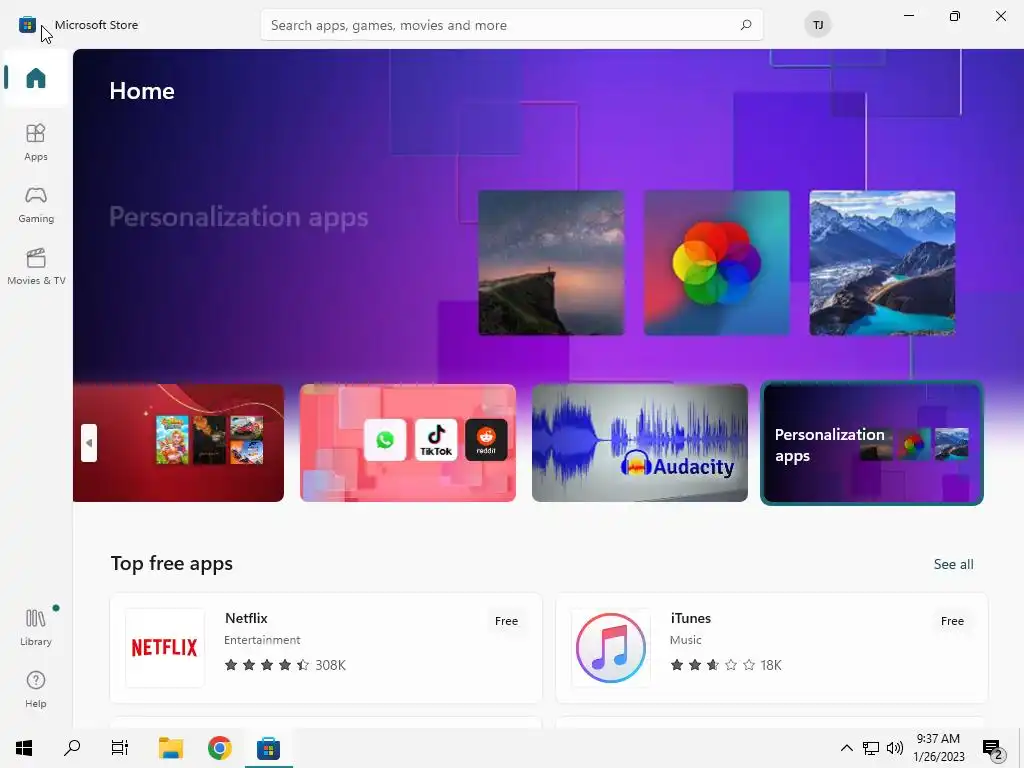
Task: Click the Top free apps heading
Action: (x=172, y=564)
